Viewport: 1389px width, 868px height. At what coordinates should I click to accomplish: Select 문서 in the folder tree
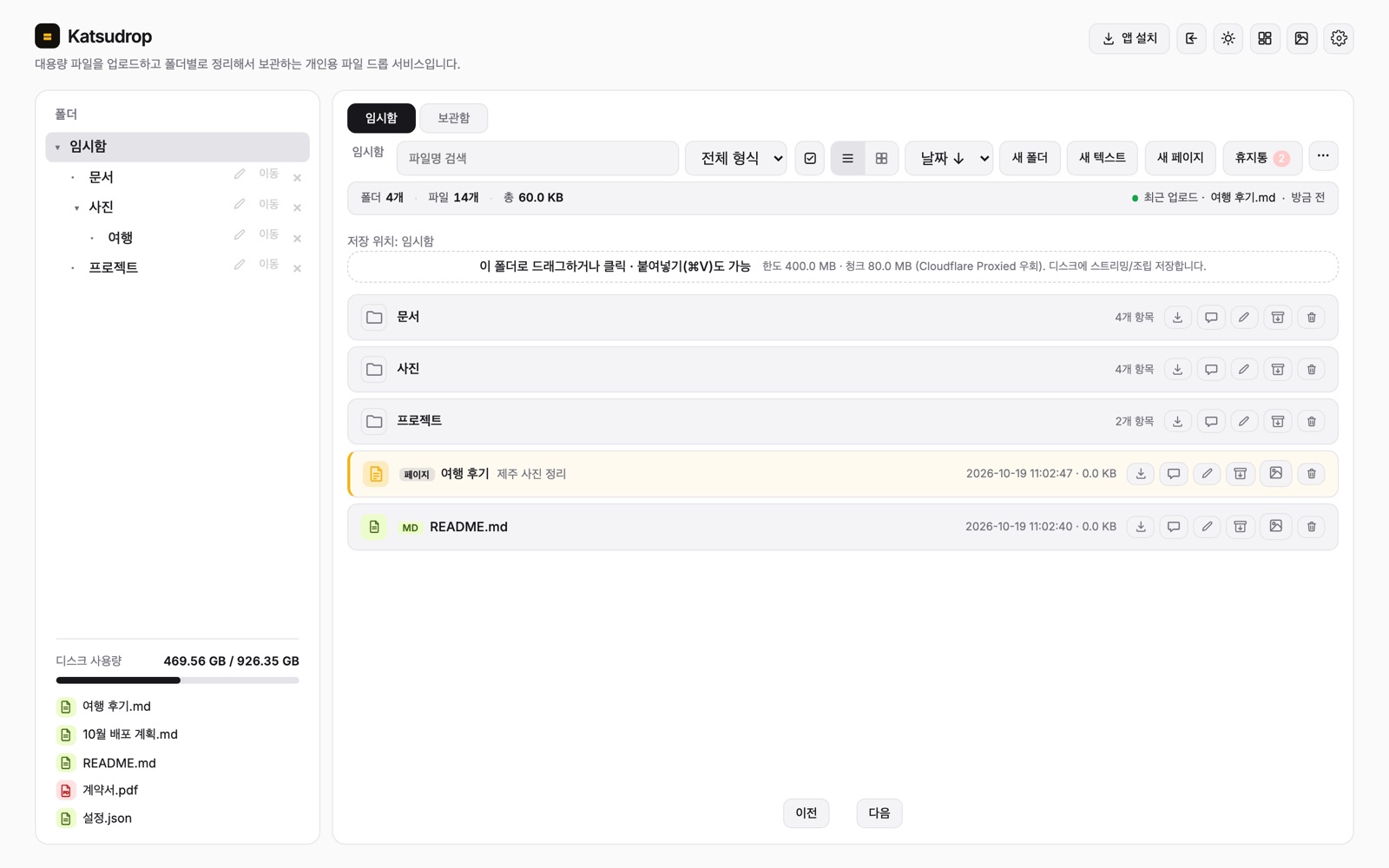[102, 177]
